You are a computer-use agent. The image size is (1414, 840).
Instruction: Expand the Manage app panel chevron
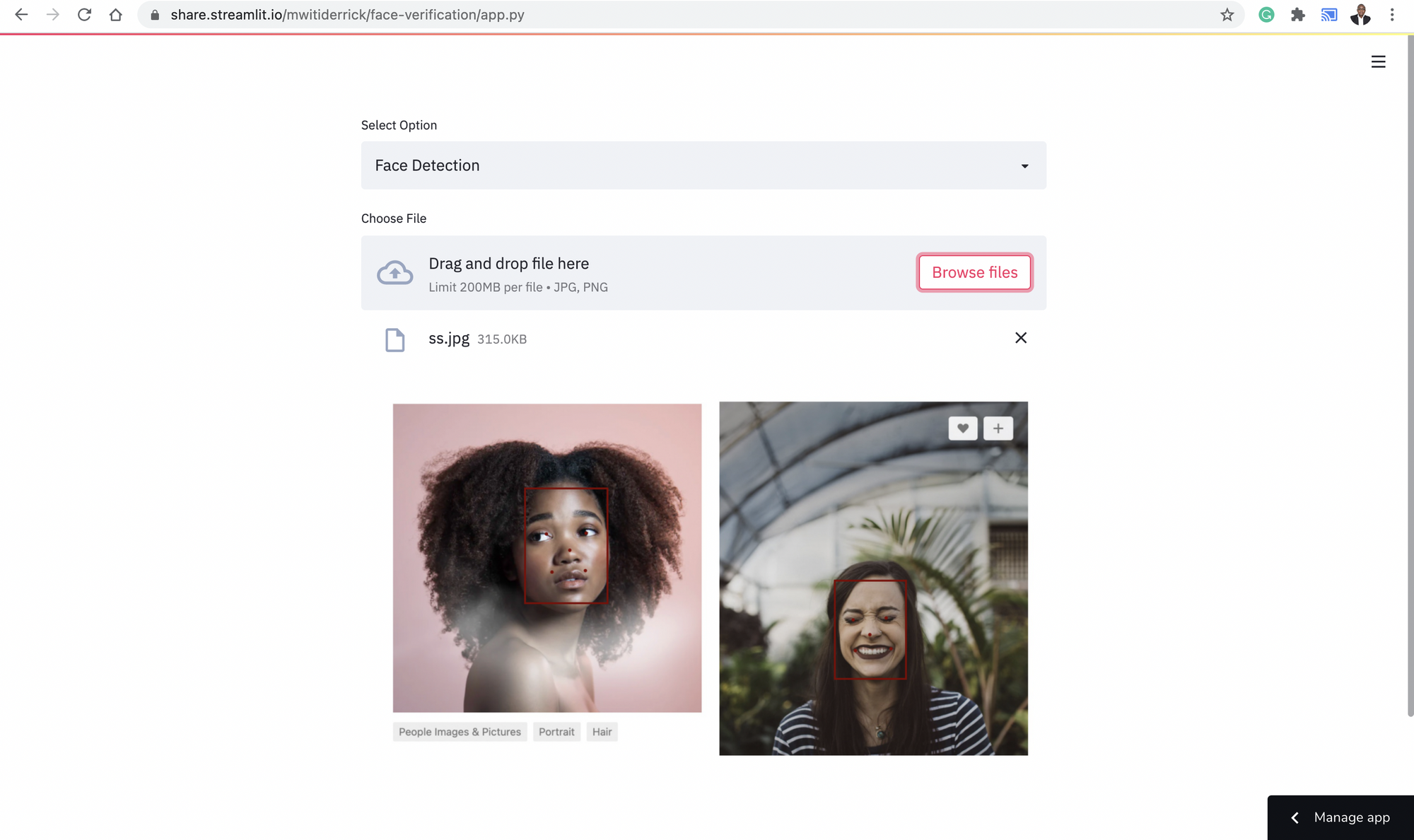pyautogui.click(x=1295, y=817)
